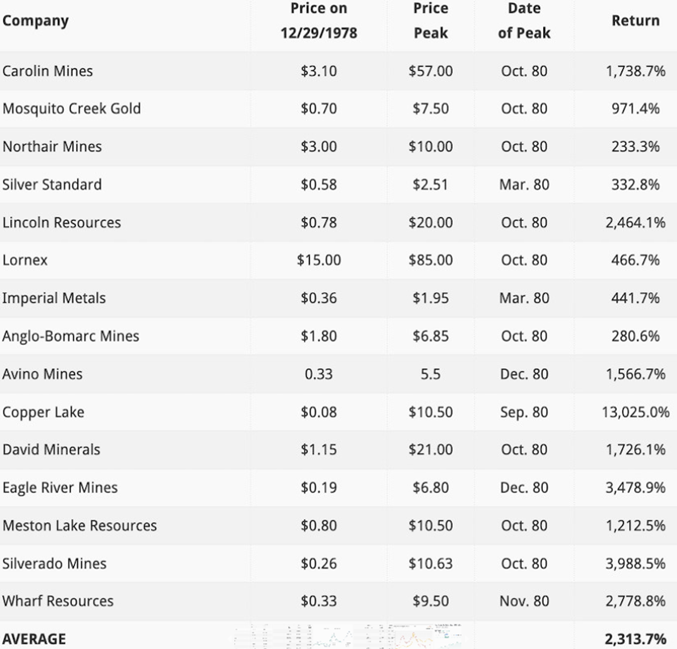Click the Price on 12/29/1978 header

point(318,20)
